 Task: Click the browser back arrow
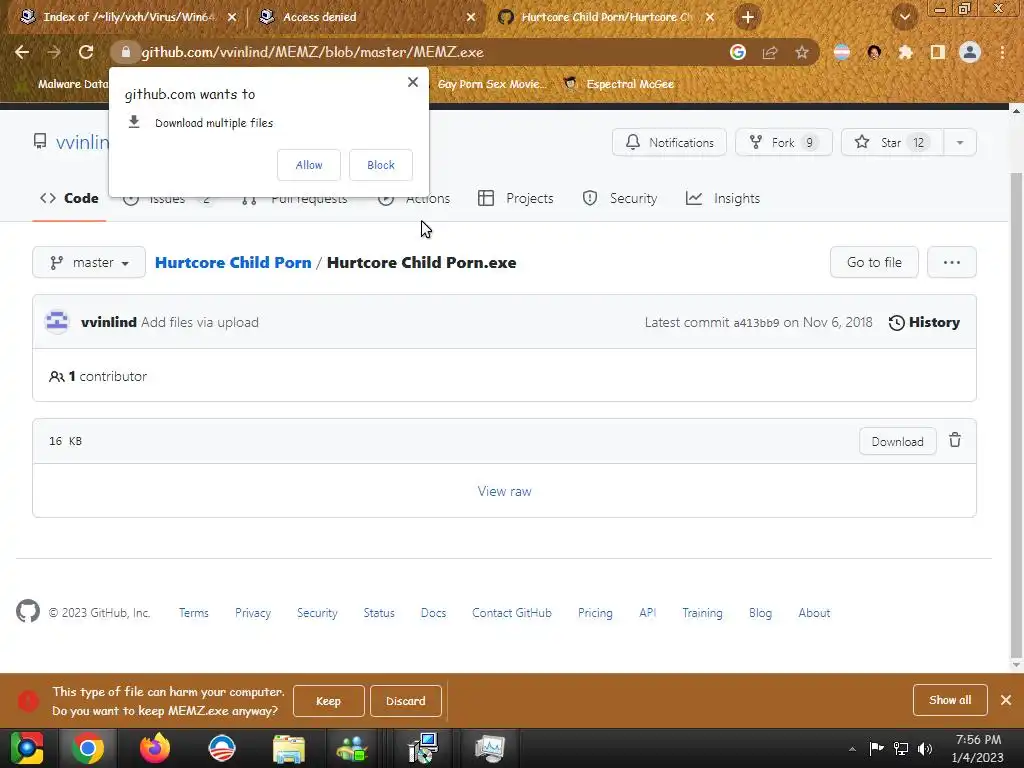point(22,52)
